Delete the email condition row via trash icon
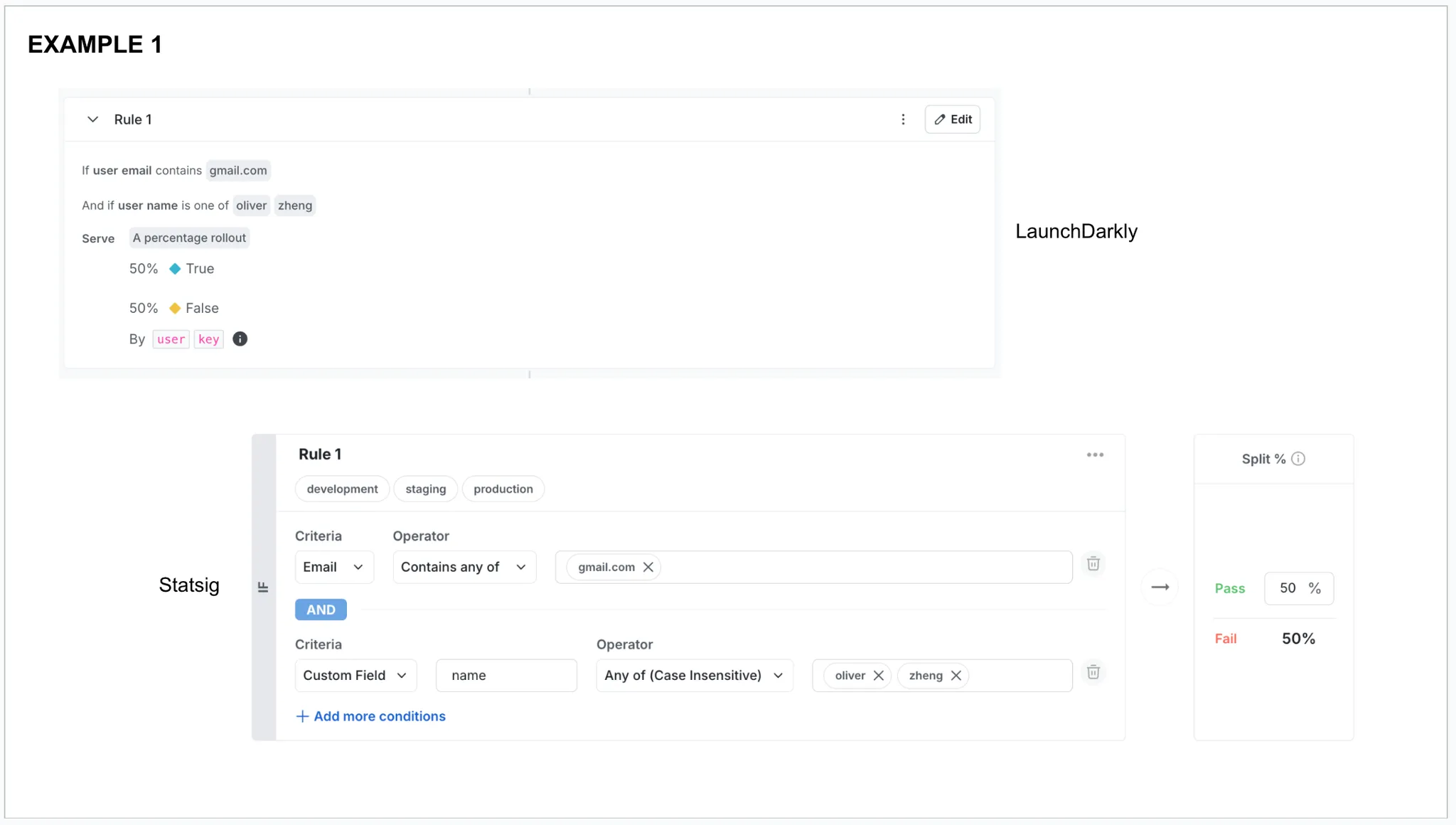The image size is (1456, 825). (1093, 563)
